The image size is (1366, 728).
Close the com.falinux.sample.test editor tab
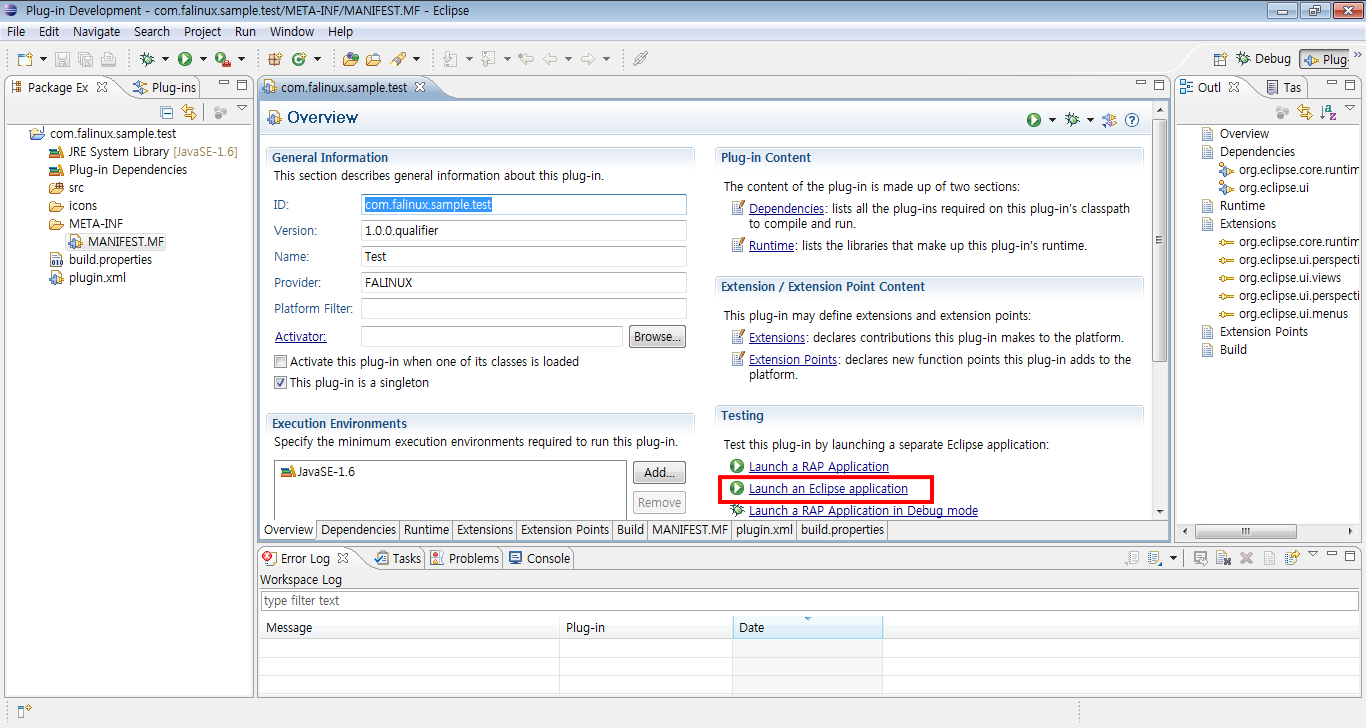[420, 87]
